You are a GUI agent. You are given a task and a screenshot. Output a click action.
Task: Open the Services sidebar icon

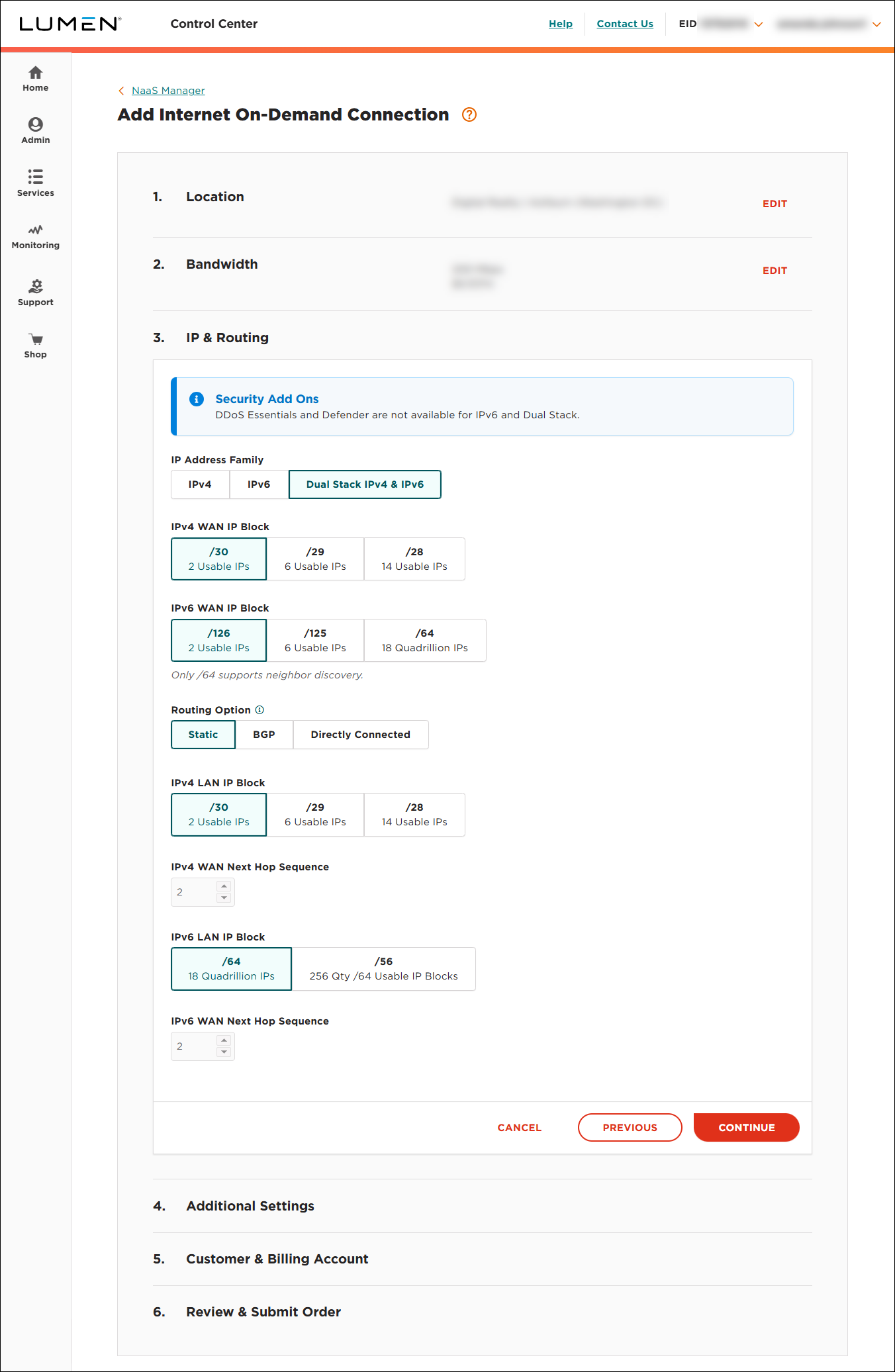click(x=35, y=183)
